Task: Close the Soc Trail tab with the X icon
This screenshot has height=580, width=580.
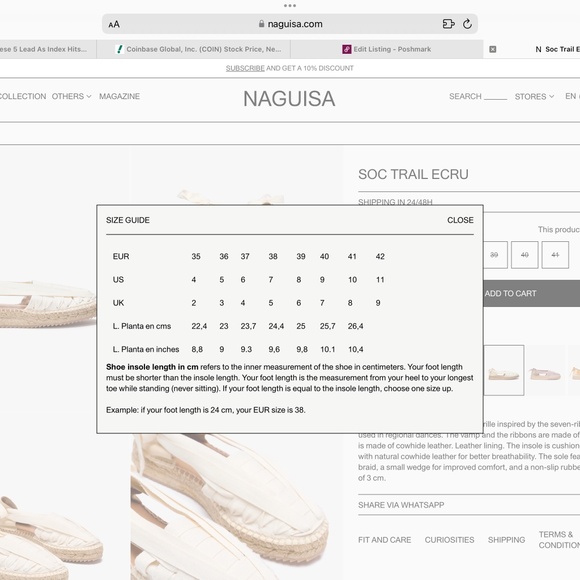Action: [493, 49]
